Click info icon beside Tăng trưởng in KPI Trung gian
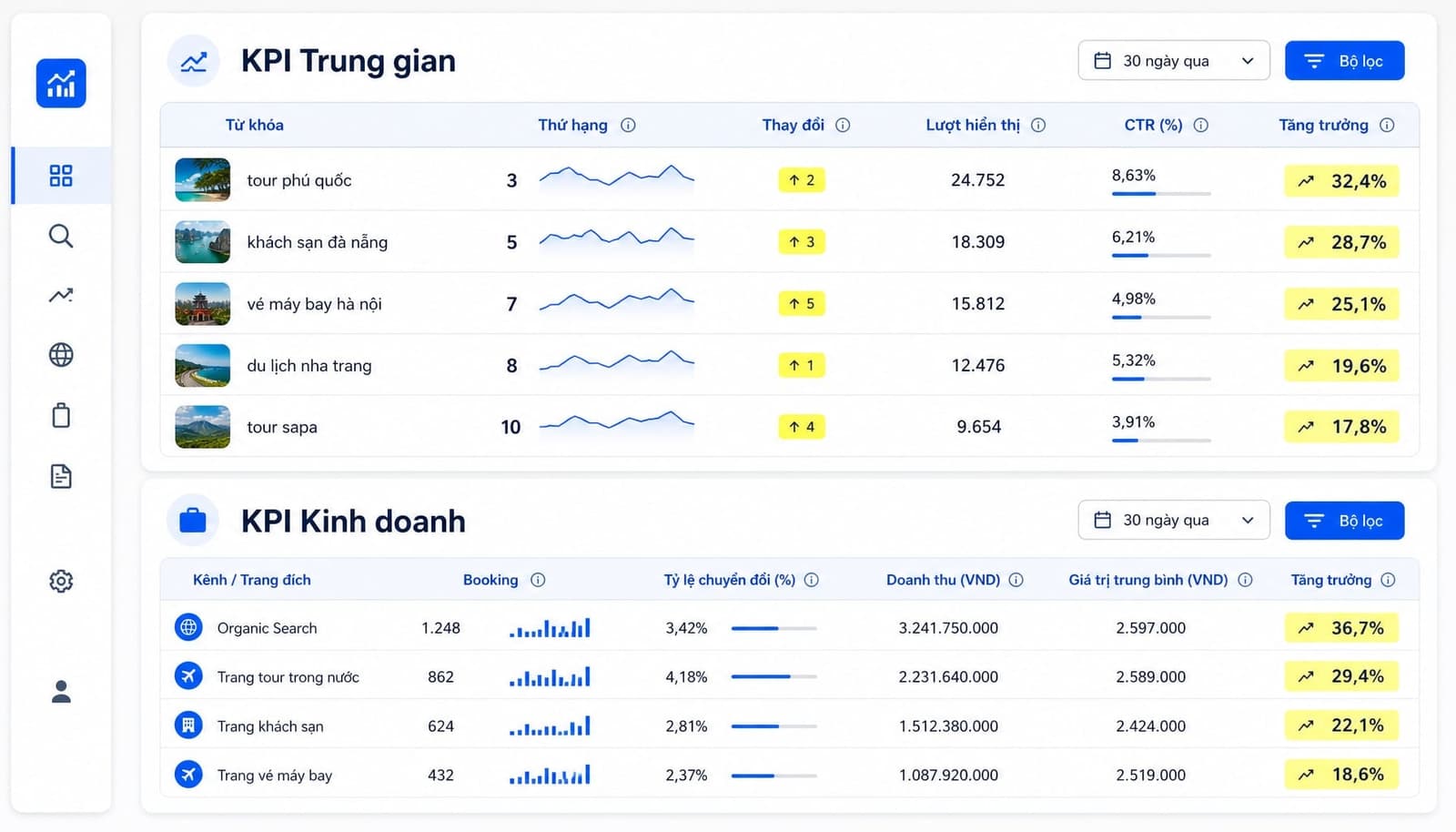This screenshot has width=1456, height=832. tap(1387, 125)
